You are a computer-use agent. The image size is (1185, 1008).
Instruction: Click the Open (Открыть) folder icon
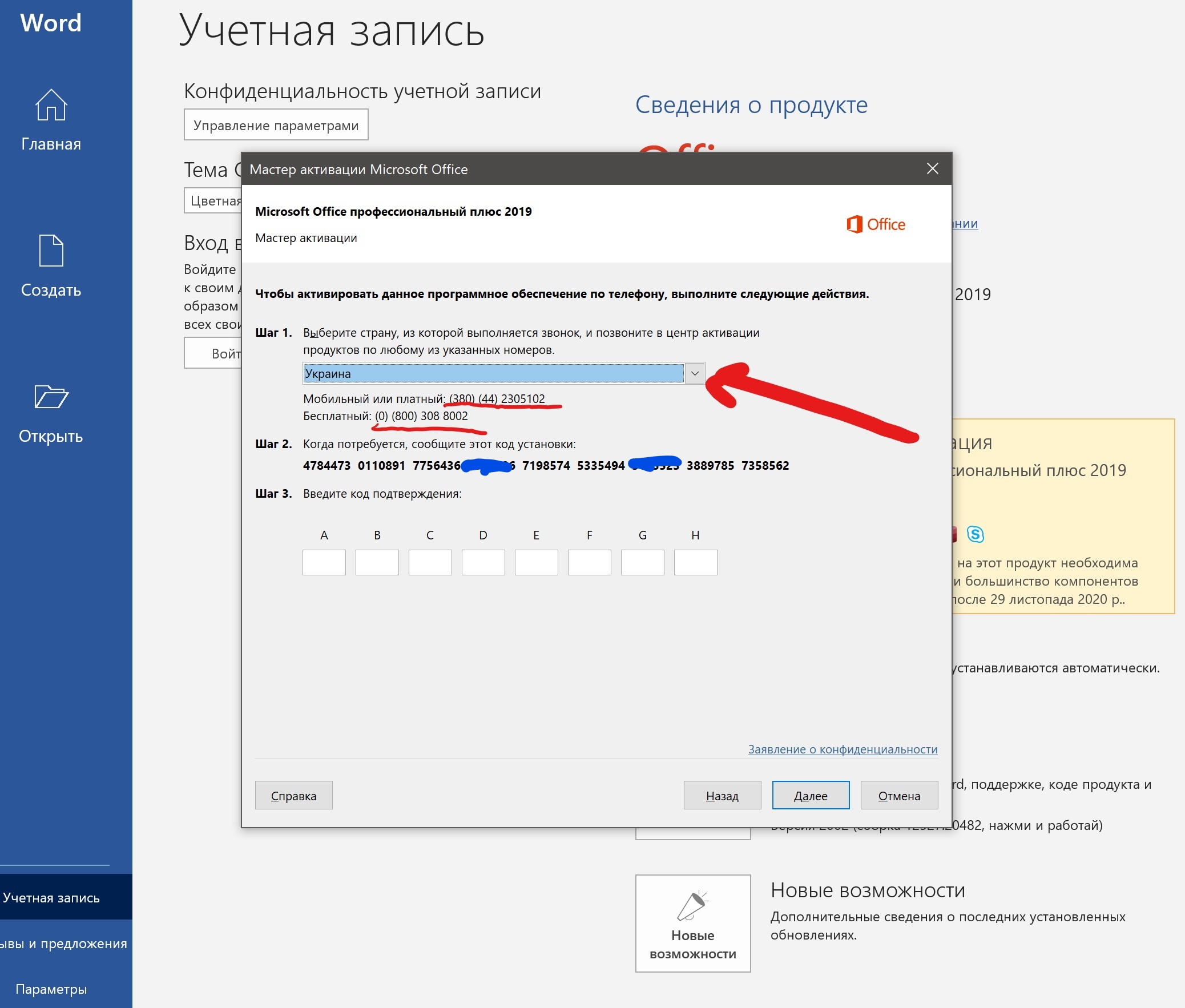pyautogui.click(x=51, y=397)
